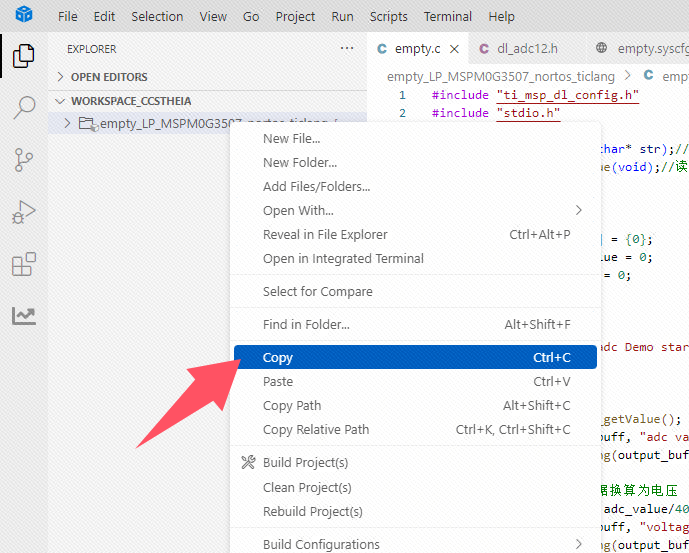689x553 pixels.
Task: Choose New Folder... from context menu
Action: (415, 163)
